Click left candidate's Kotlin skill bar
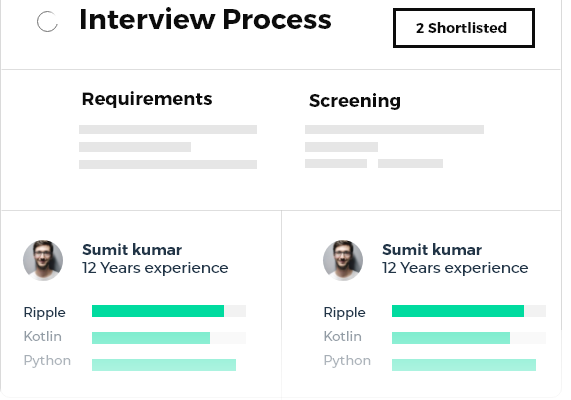 pos(169,338)
